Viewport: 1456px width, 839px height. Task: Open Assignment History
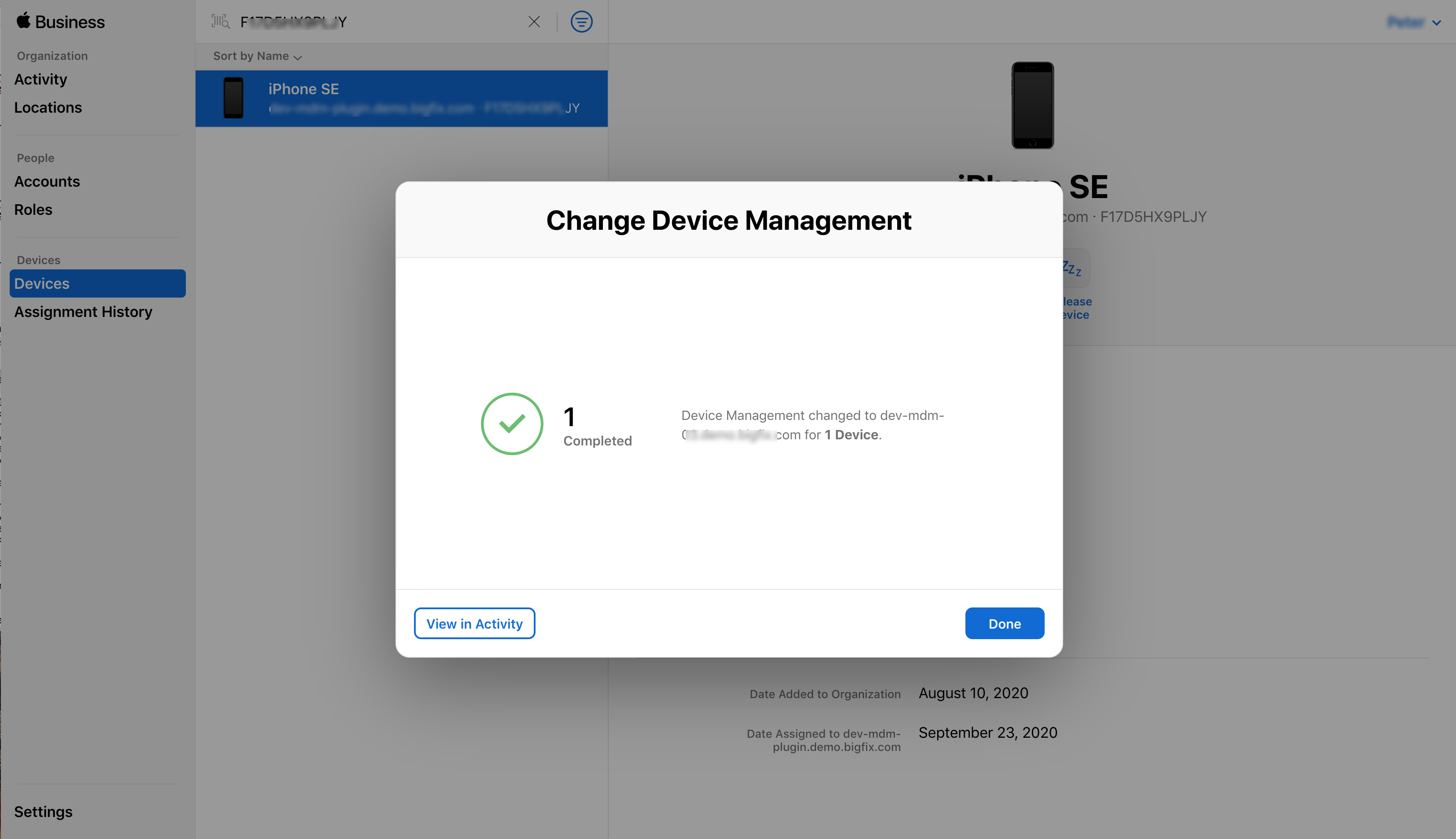tap(83, 312)
